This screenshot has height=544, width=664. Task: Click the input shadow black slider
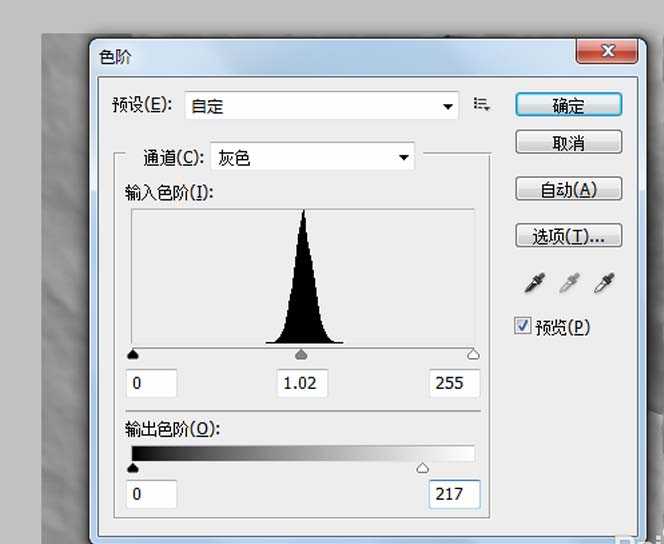[134, 355]
